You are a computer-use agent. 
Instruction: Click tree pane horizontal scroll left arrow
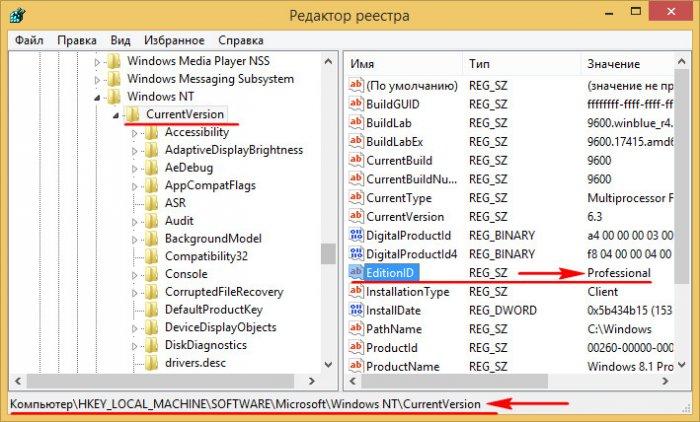[18, 381]
